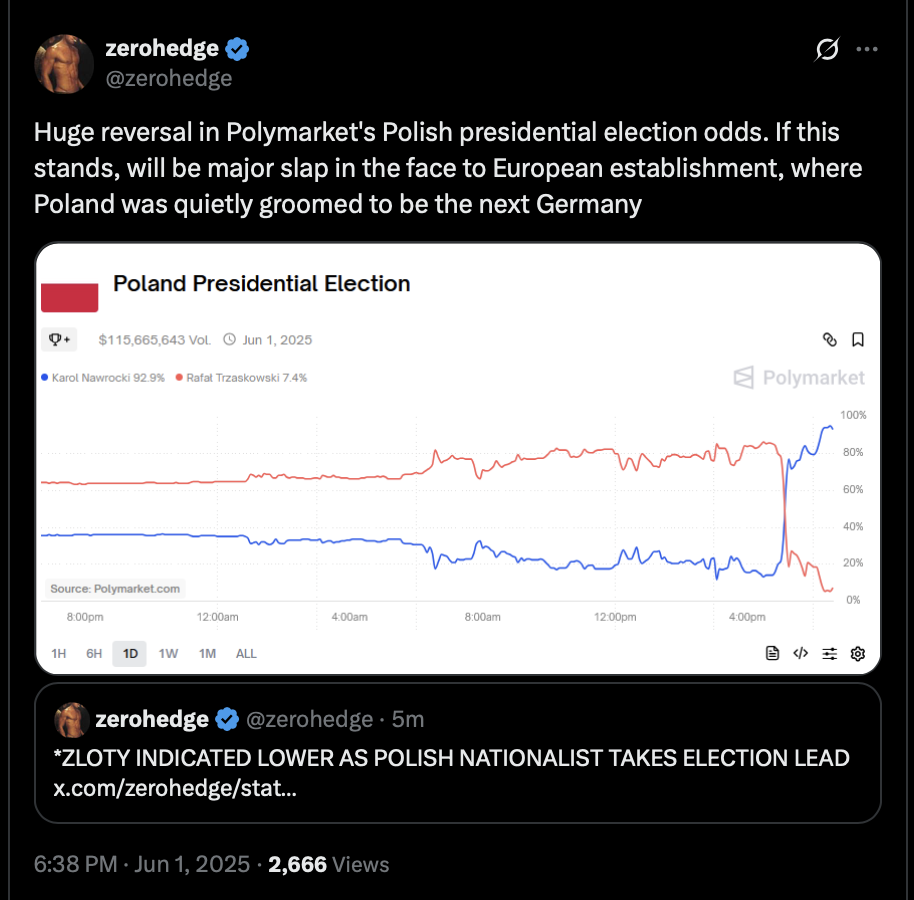
Task: Select the 6H time range
Action: tap(94, 653)
